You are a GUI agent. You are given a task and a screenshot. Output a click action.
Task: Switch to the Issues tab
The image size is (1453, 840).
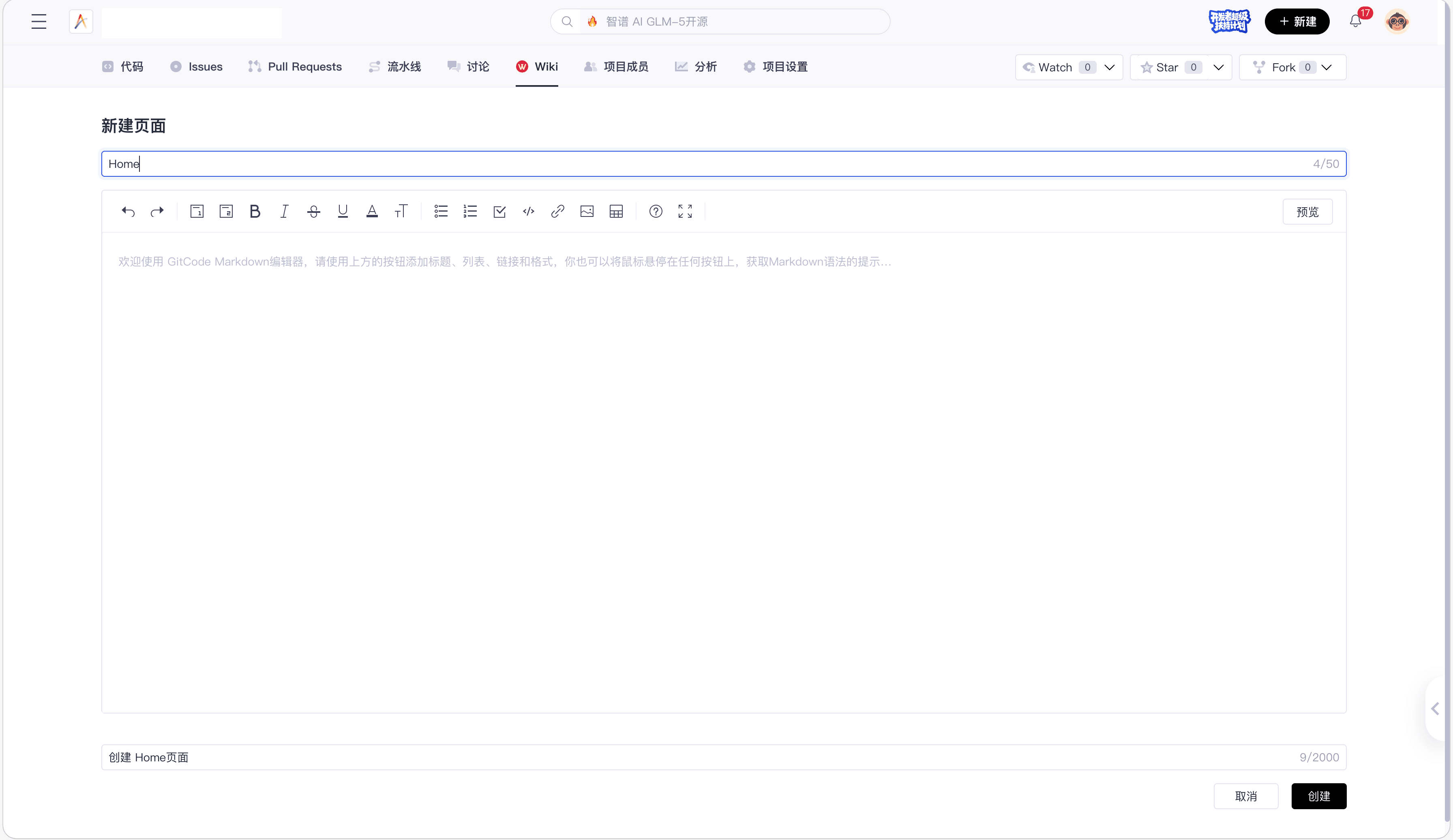click(197, 67)
